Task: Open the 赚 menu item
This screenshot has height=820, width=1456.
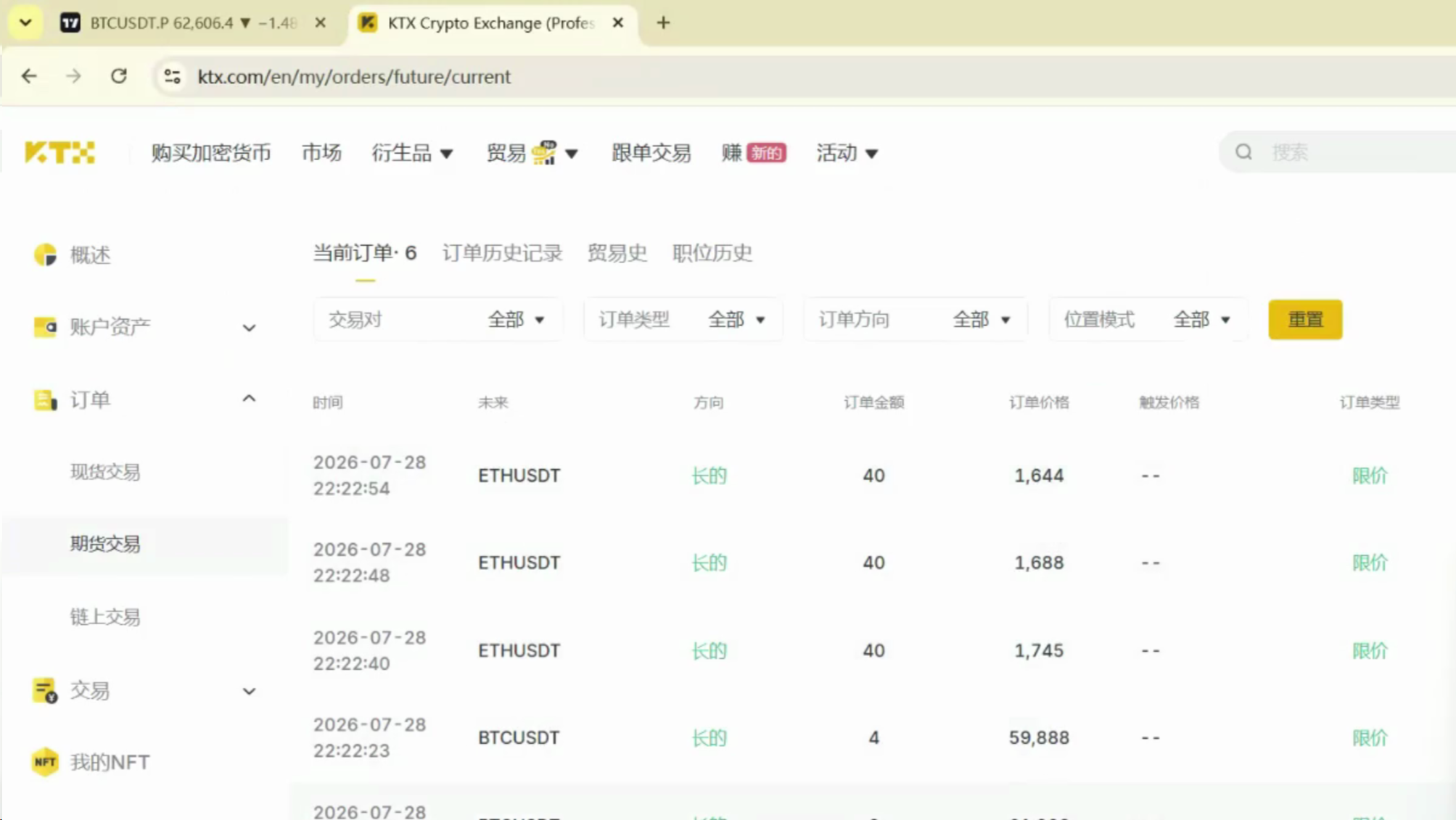Action: coord(732,153)
